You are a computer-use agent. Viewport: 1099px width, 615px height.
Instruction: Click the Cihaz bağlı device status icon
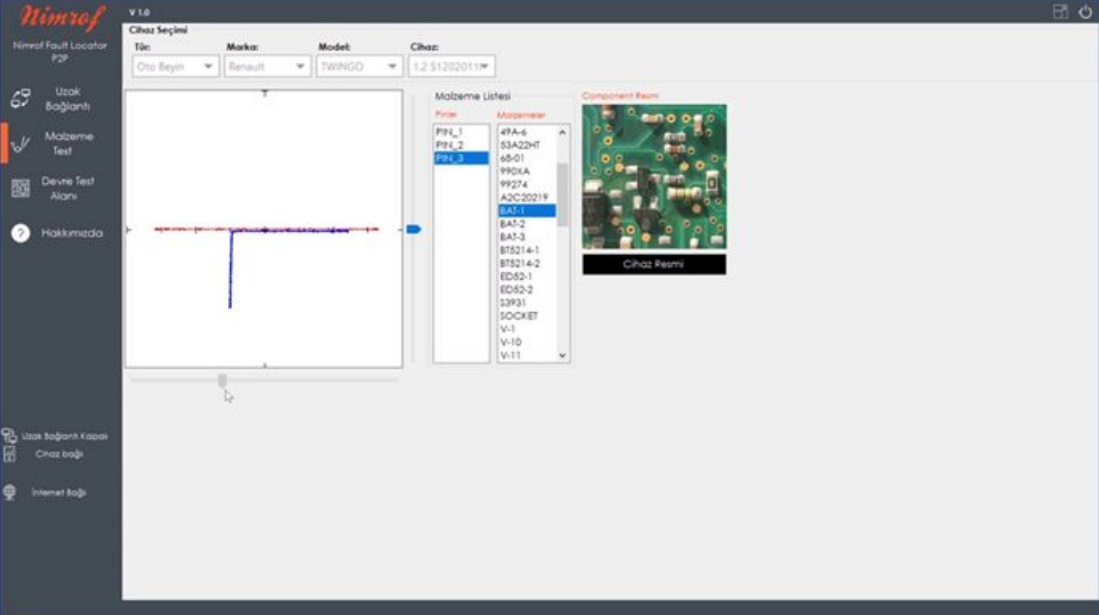(9, 454)
